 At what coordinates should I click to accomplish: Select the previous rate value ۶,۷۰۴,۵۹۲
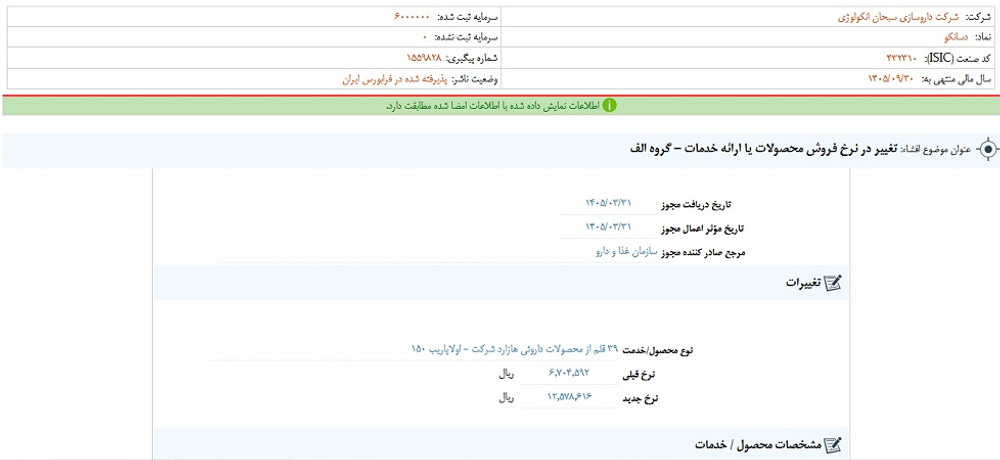(569, 373)
